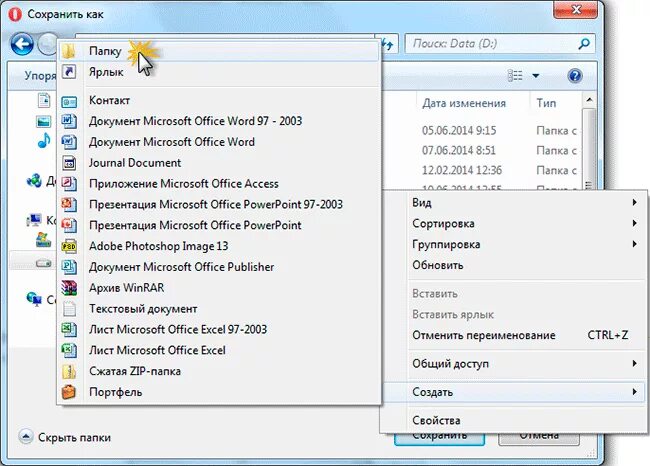Open help with the blue question mark icon
This screenshot has width=650, height=466.
575,76
